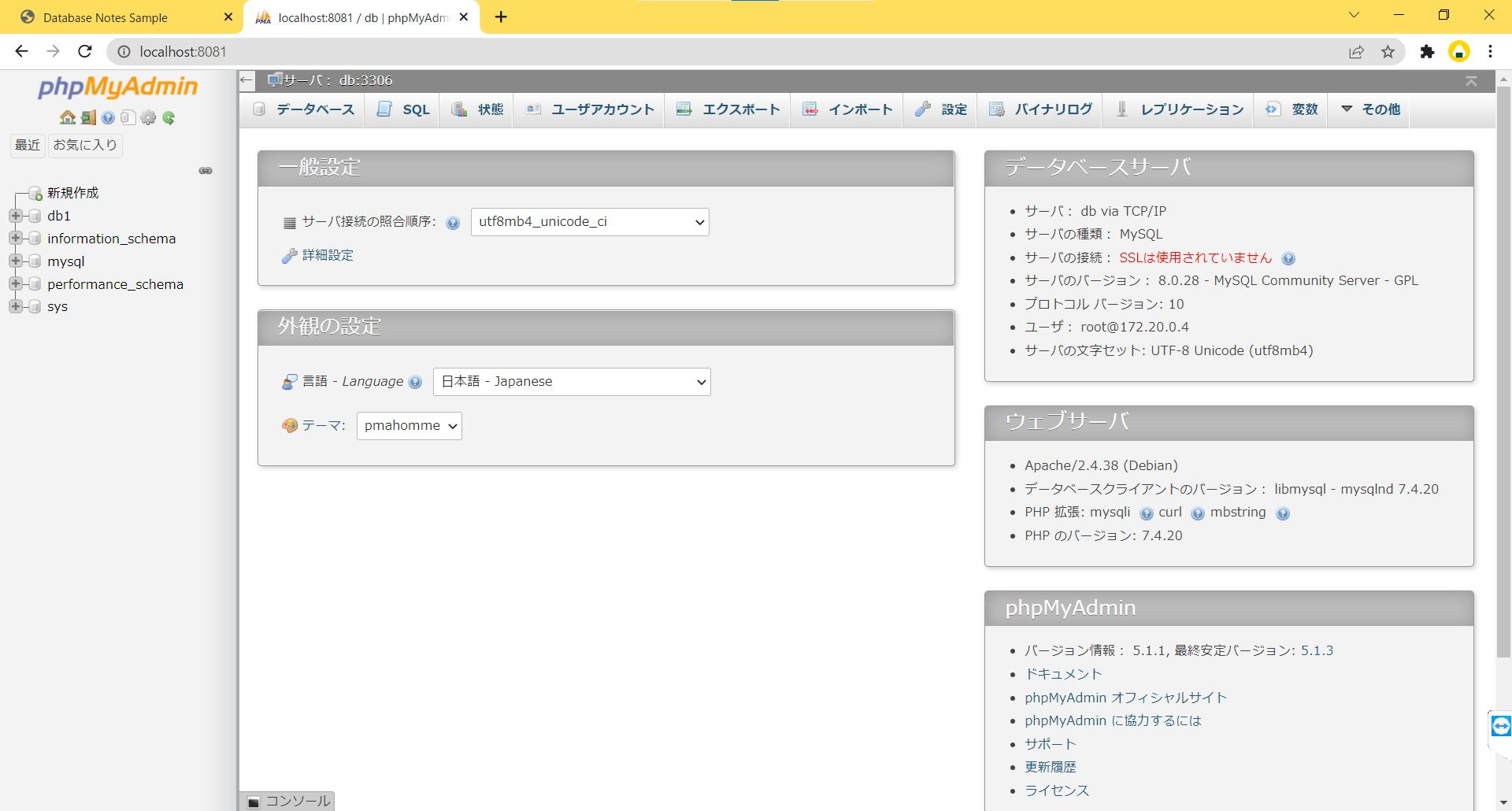Open the ユーザアカウント tab

[590, 109]
